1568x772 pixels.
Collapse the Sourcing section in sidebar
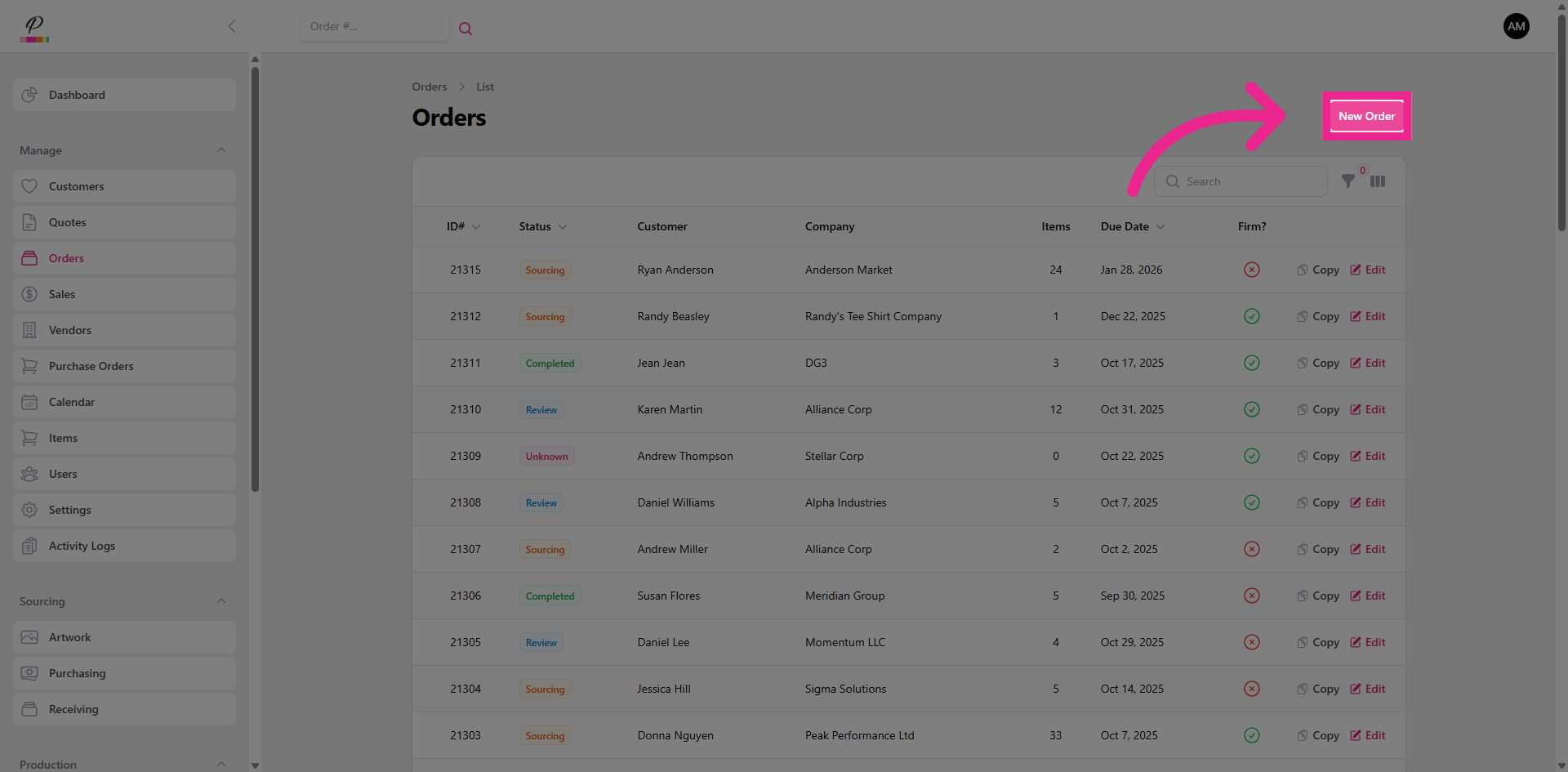click(x=220, y=601)
